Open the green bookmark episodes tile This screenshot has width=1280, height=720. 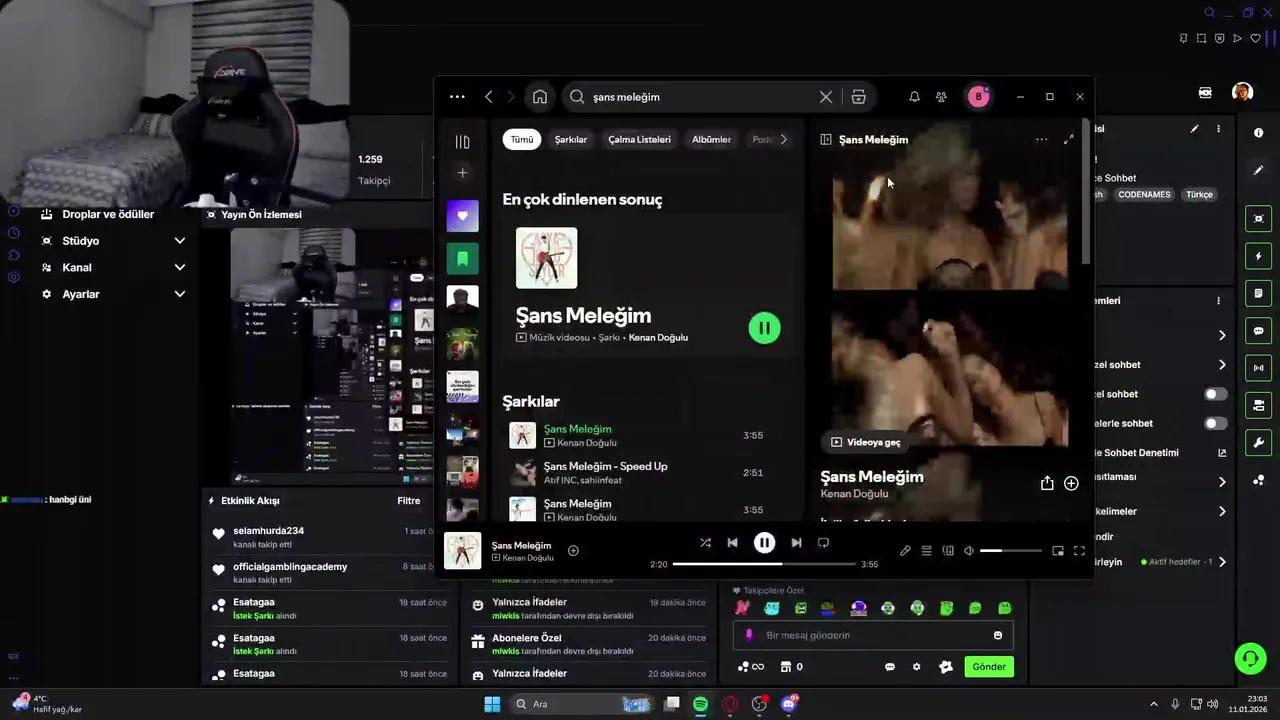[462, 259]
